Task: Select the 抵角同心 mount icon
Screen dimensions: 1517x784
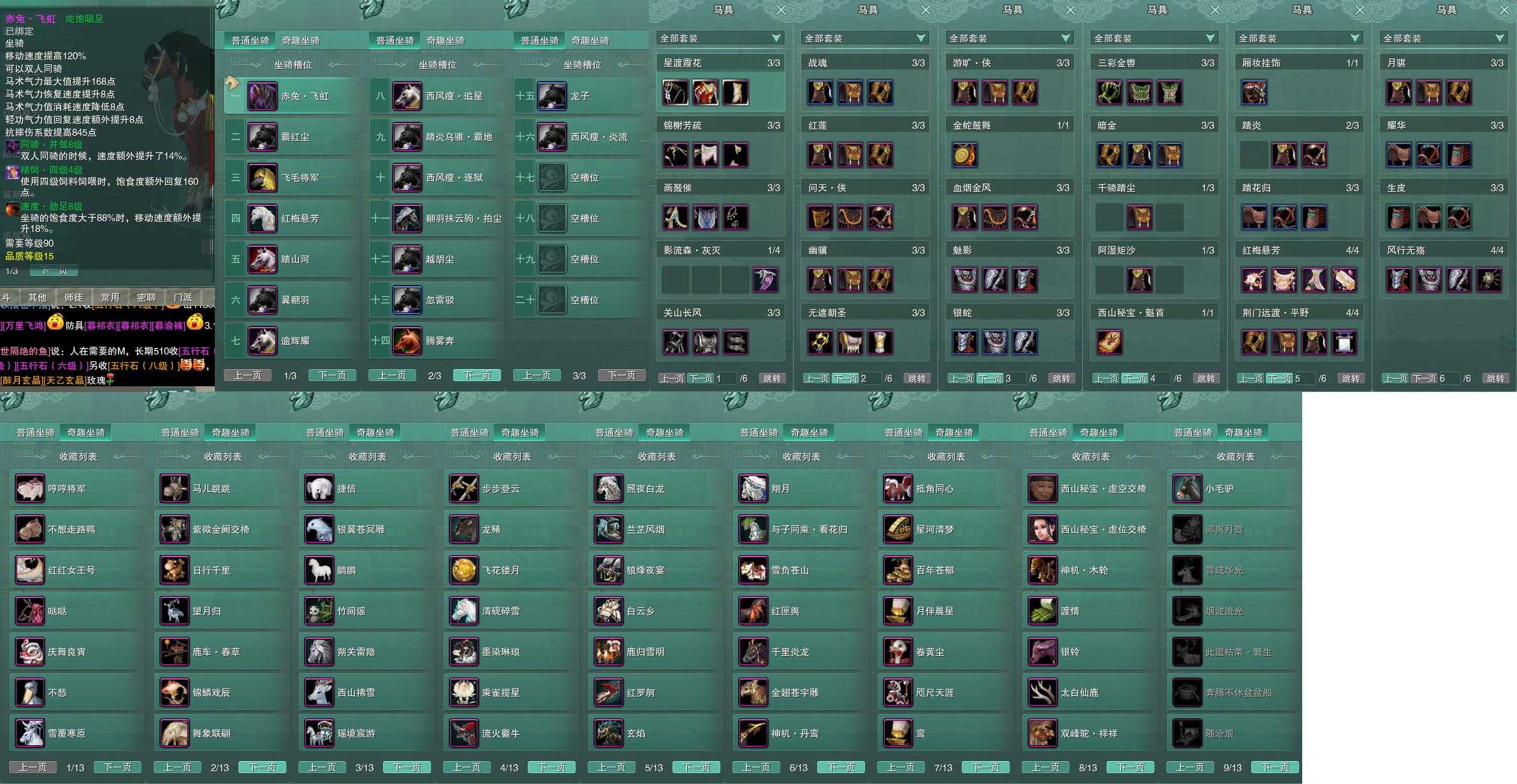Action: pyautogui.click(x=897, y=489)
